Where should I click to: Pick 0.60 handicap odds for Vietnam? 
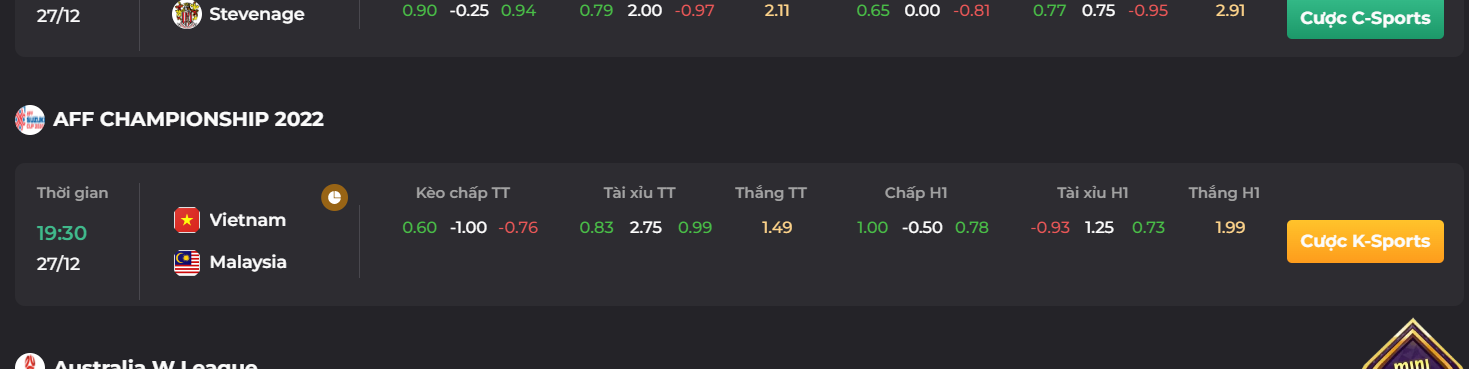(x=420, y=227)
